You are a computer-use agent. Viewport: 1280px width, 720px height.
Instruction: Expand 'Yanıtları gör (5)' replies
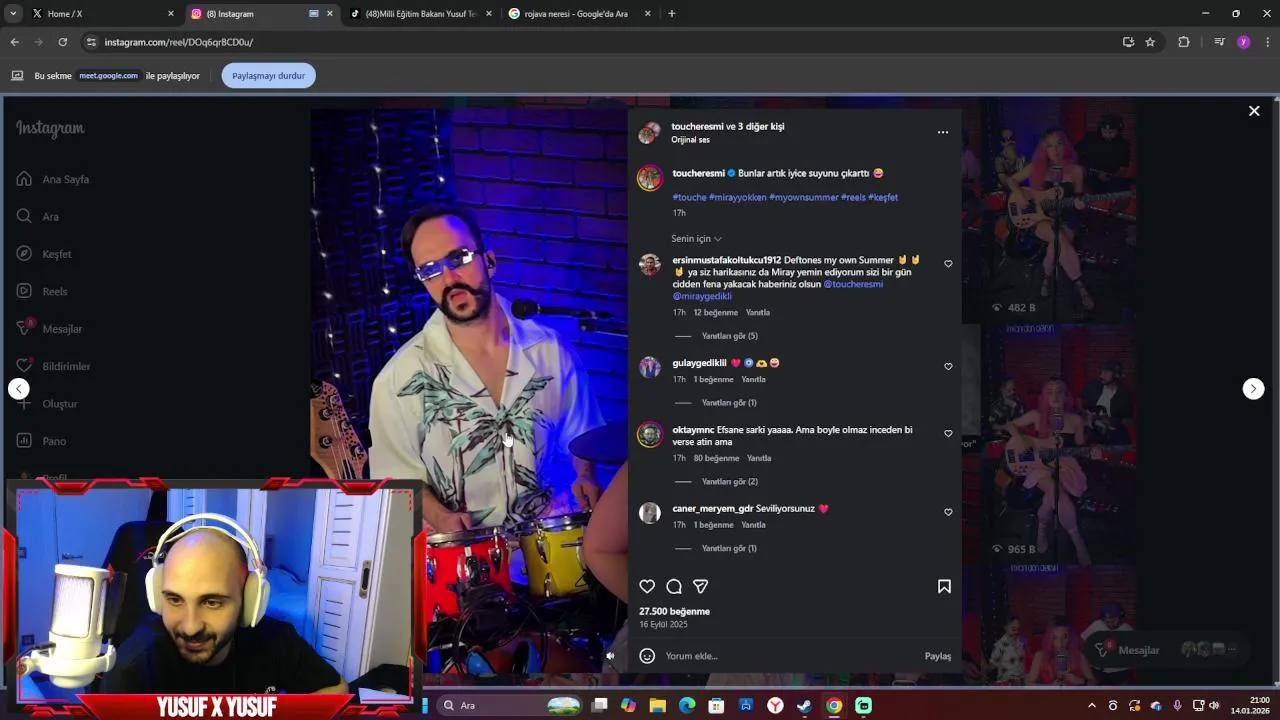(x=729, y=336)
